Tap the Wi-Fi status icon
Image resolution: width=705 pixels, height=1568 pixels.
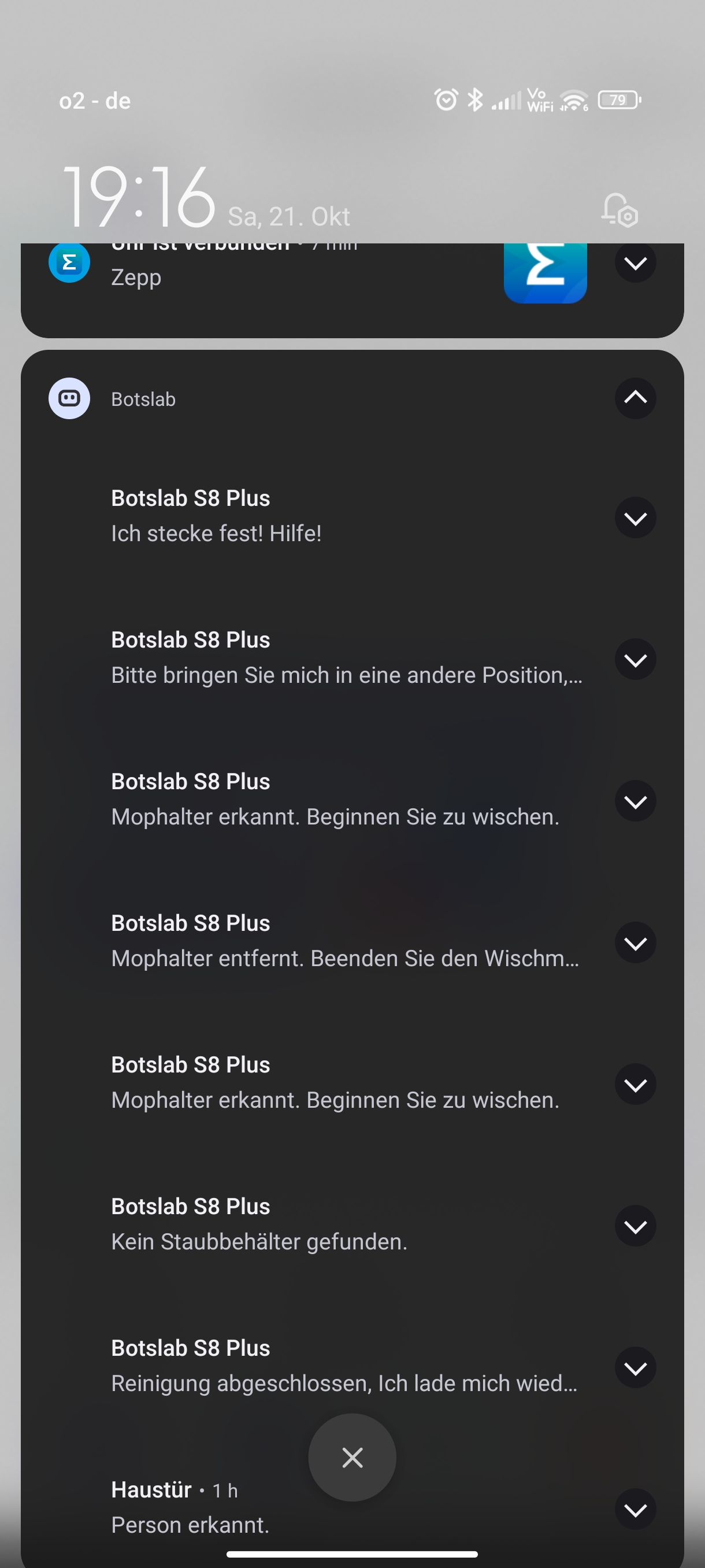pos(574,101)
